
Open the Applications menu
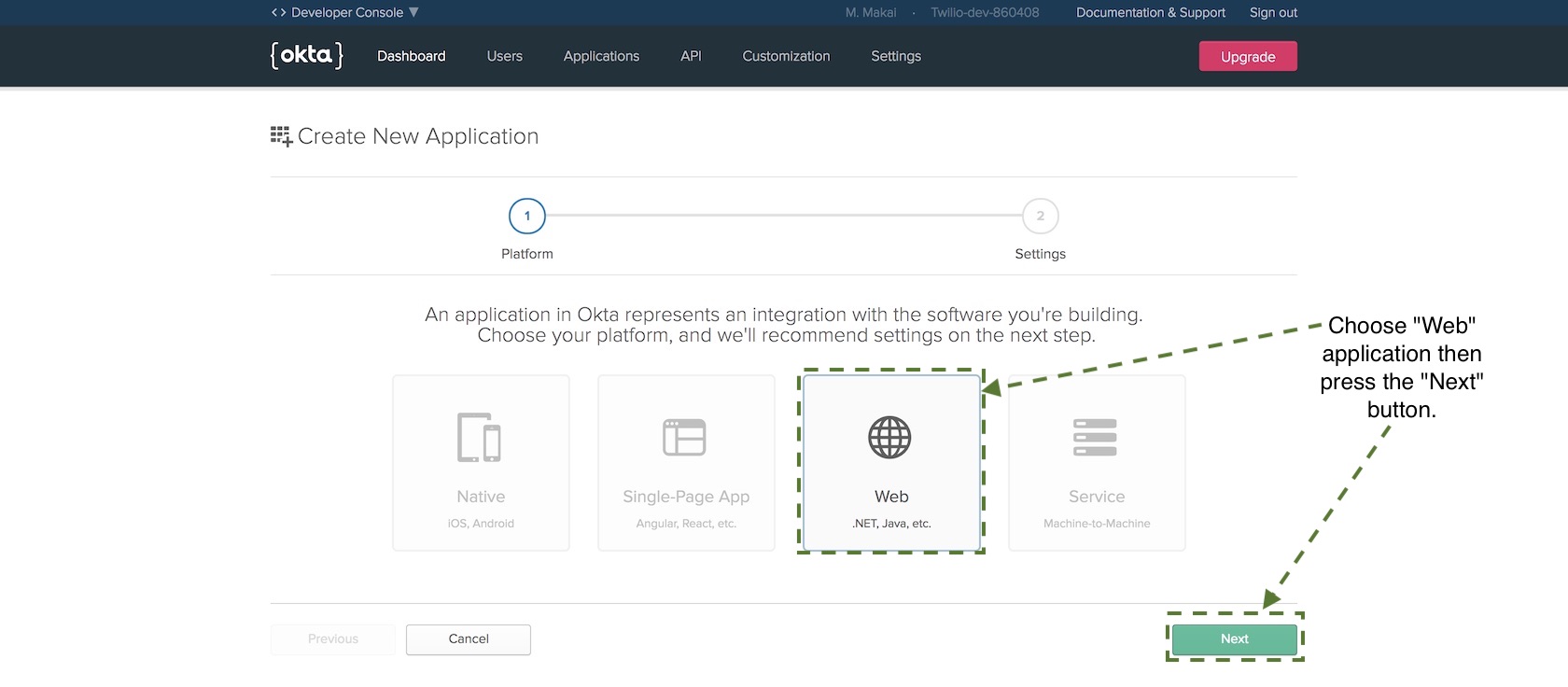pos(601,56)
